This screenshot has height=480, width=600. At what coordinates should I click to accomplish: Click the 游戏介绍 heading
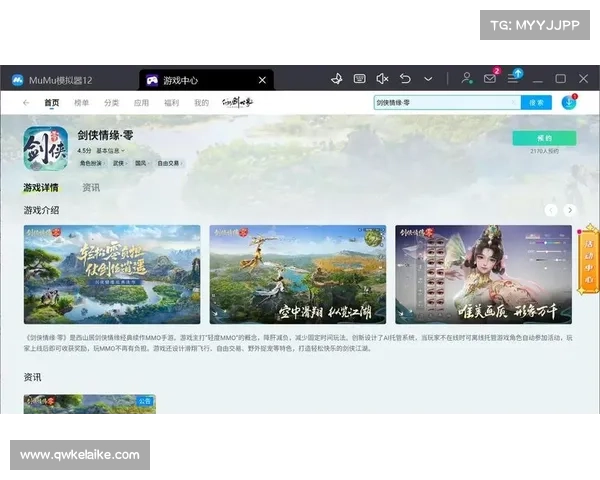(41, 210)
